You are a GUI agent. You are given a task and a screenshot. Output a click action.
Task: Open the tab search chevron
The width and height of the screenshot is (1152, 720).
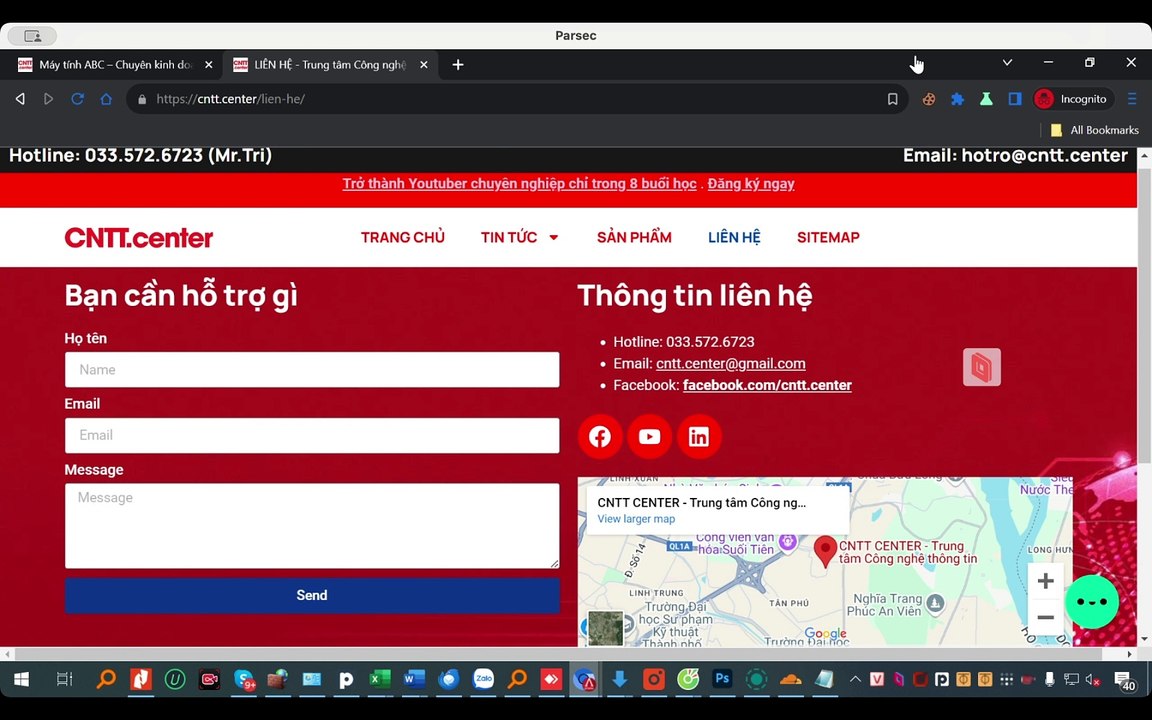[1007, 63]
